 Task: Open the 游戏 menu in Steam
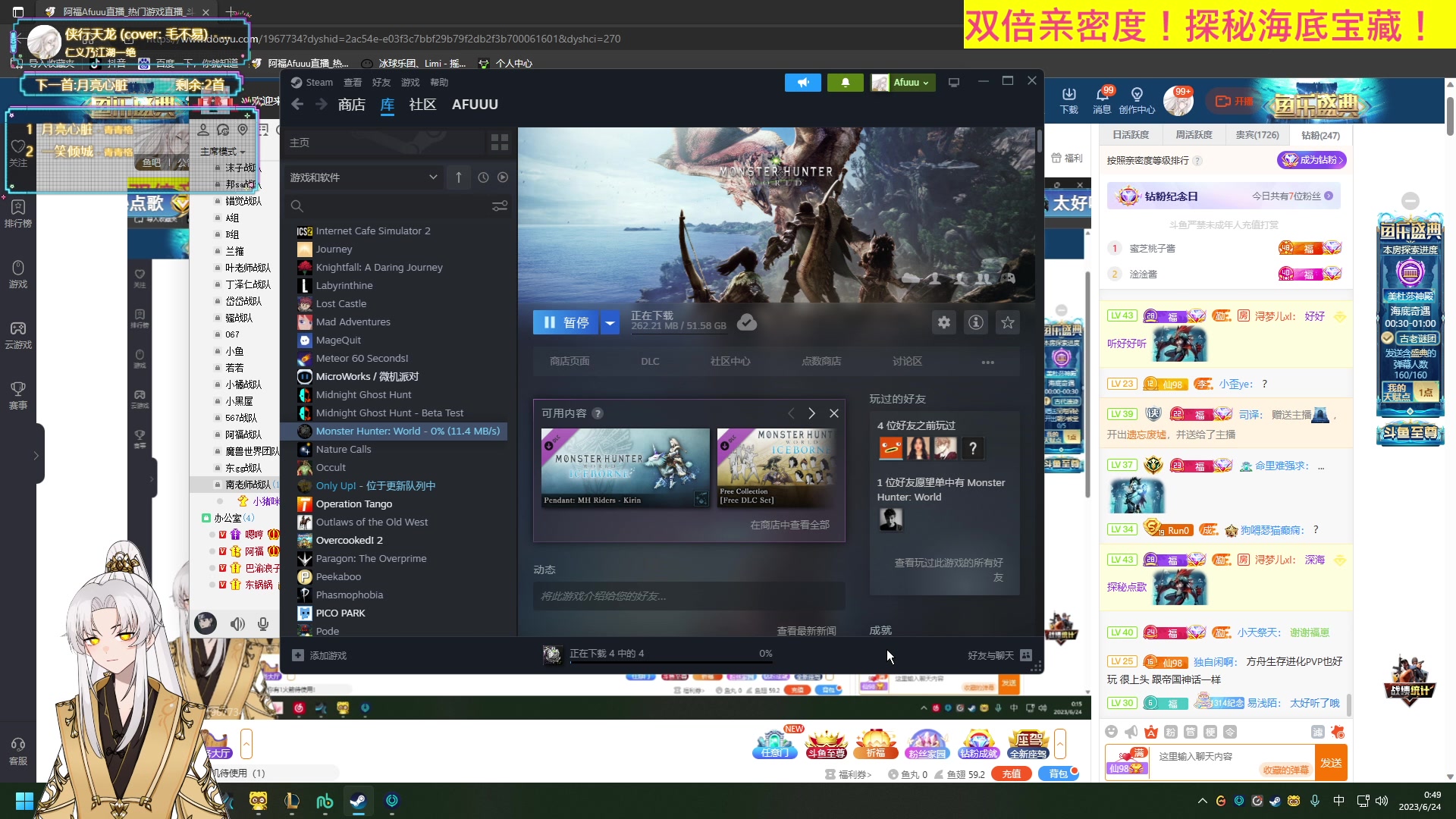(410, 83)
